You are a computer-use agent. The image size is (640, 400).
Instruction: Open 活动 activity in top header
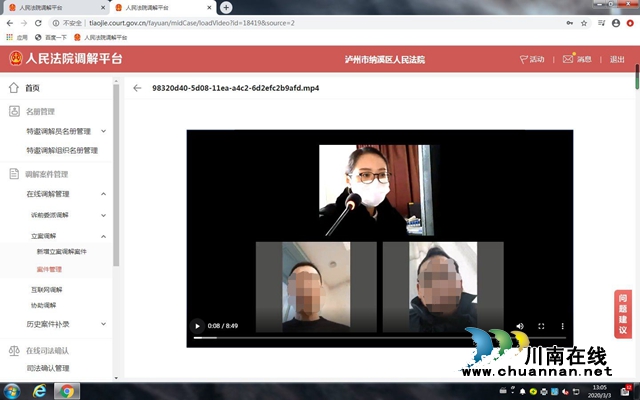click(532, 59)
